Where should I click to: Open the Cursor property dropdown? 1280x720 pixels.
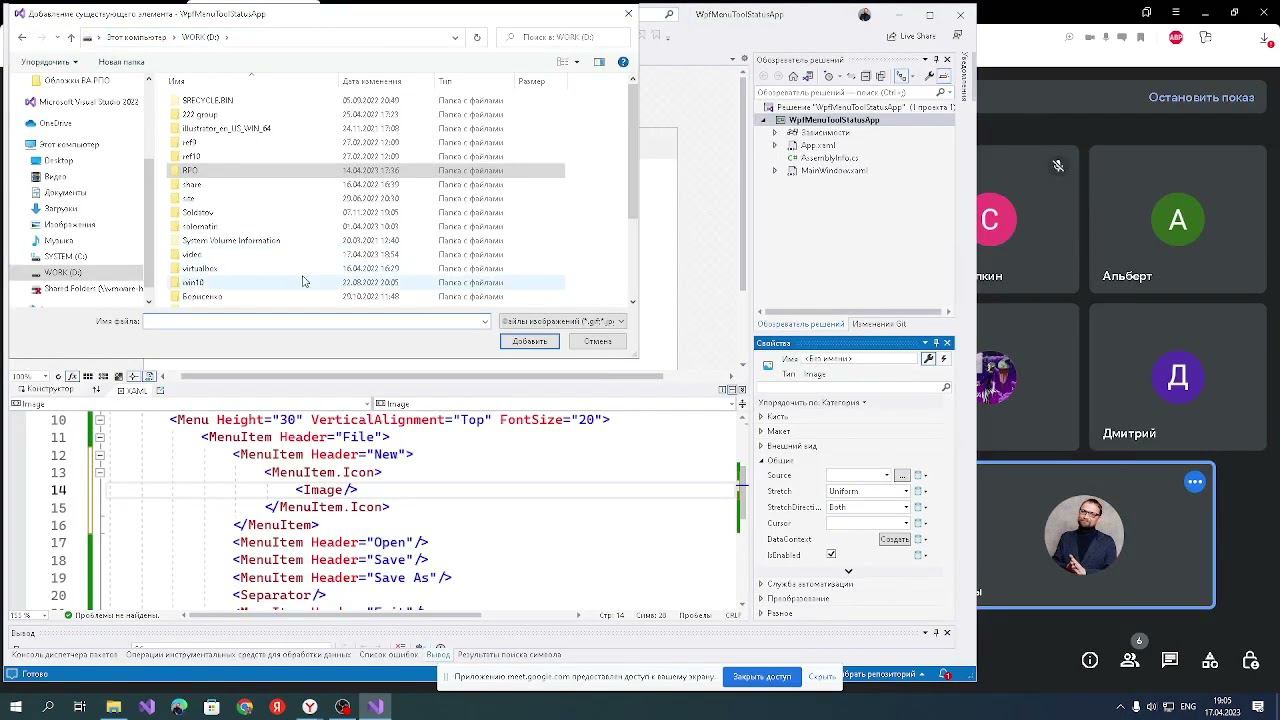[x=868, y=523]
